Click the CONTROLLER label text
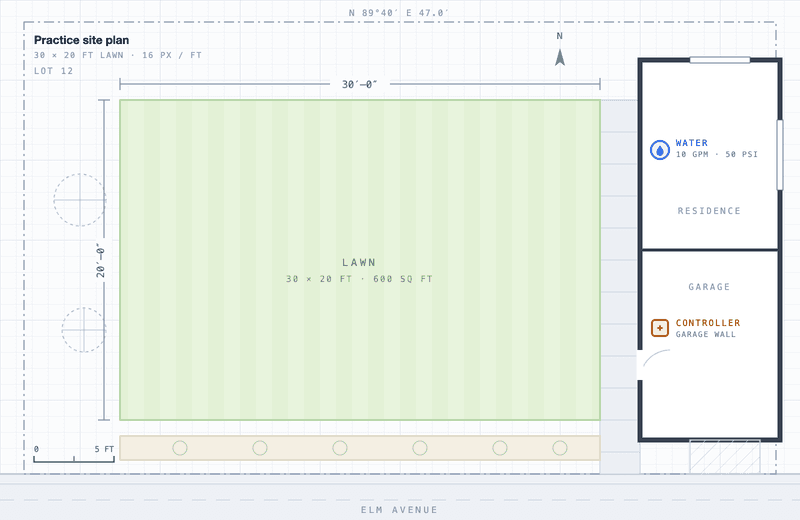800x520 pixels. (708, 323)
